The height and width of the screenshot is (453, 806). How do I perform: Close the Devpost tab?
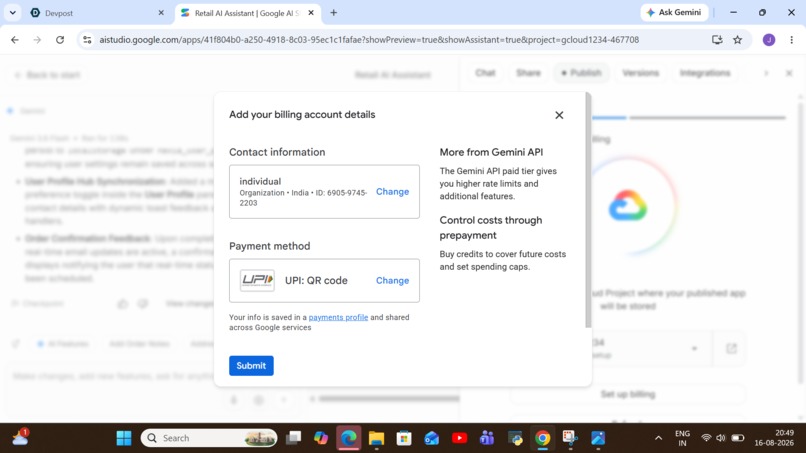[161, 13]
